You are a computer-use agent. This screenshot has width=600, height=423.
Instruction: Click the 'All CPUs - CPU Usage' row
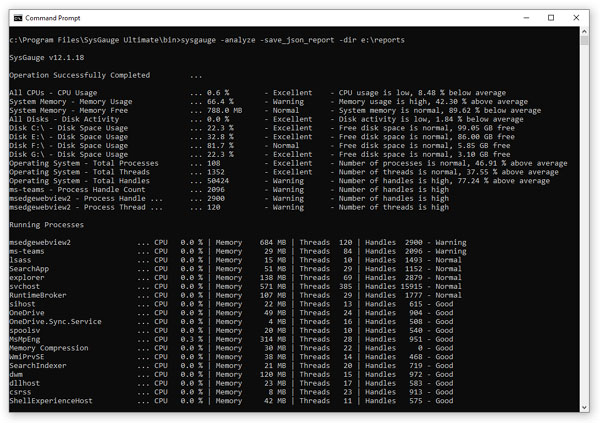258,93
